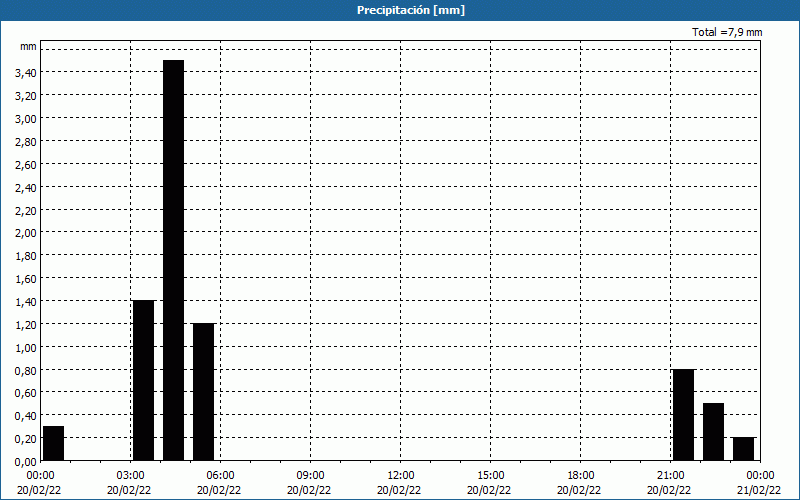The width and height of the screenshot is (800, 500).
Task: Select the 3,50 mm precipitation bar
Action: (x=173, y=260)
